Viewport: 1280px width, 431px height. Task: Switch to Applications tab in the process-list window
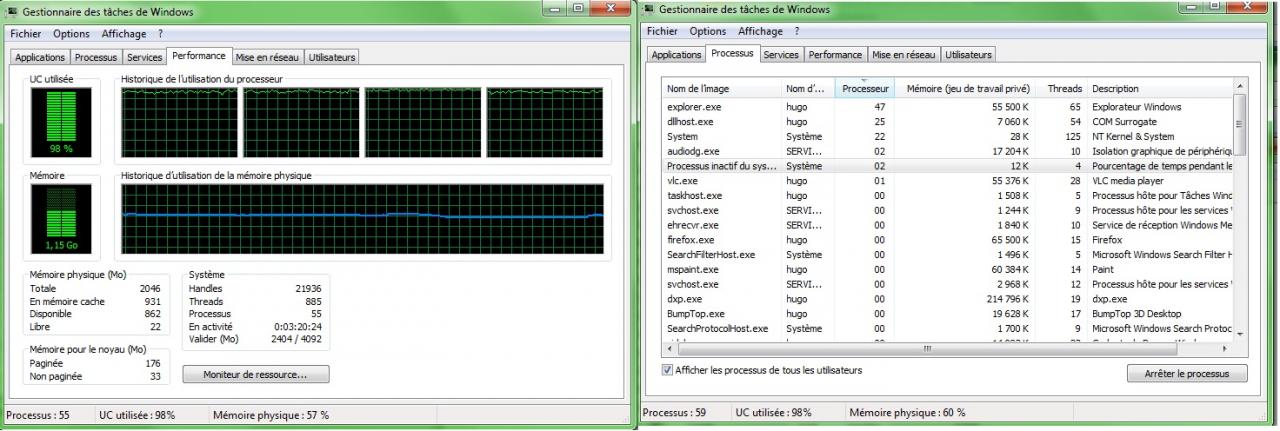tap(677, 55)
